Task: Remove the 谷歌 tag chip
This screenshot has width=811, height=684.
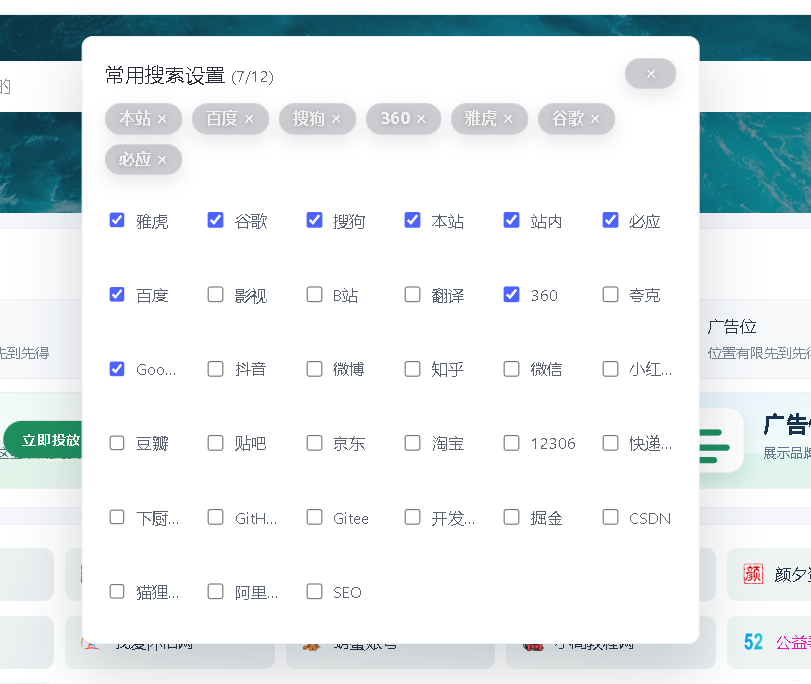Action: pyautogui.click(x=594, y=119)
